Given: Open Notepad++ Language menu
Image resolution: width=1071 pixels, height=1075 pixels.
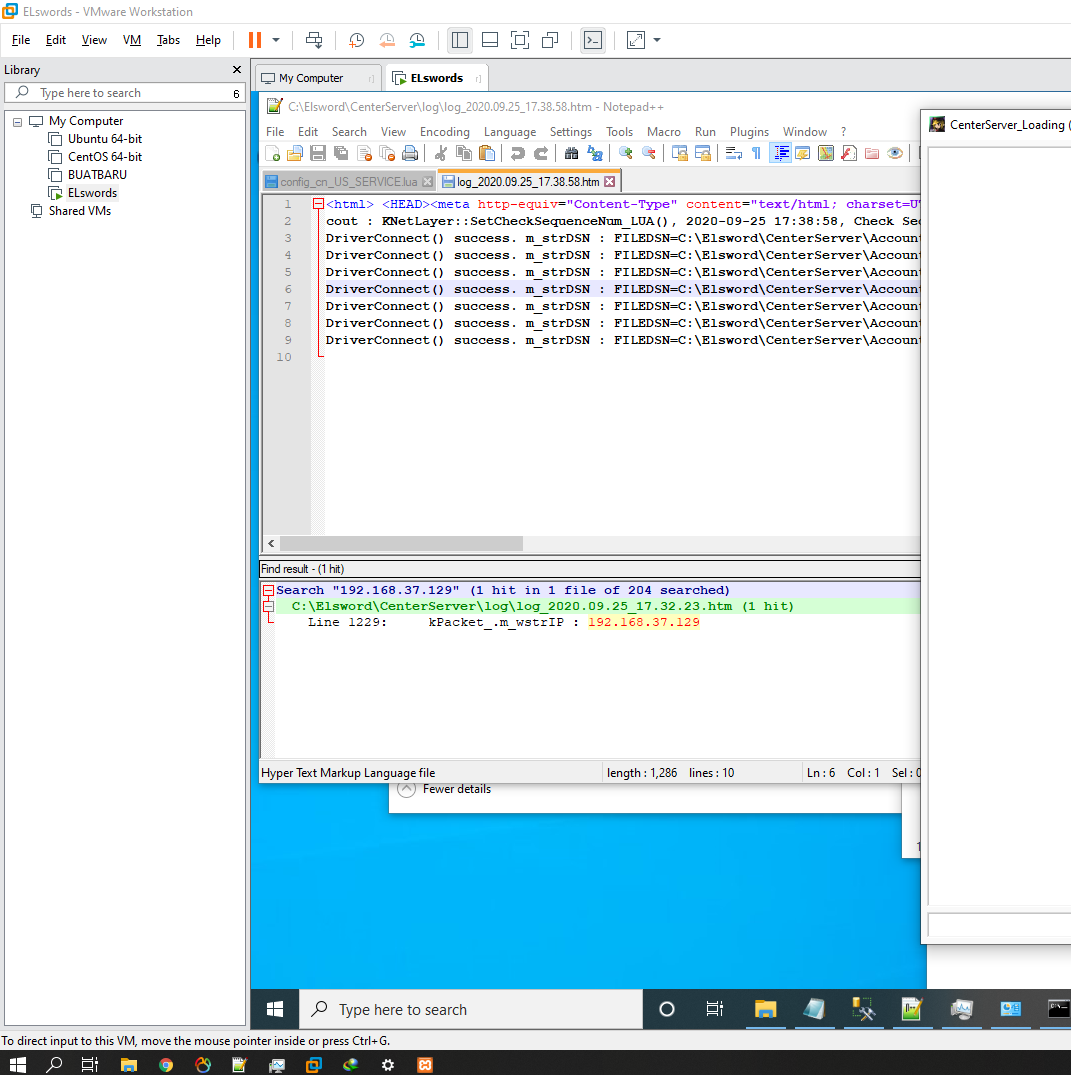Looking at the screenshot, I should point(509,132).
